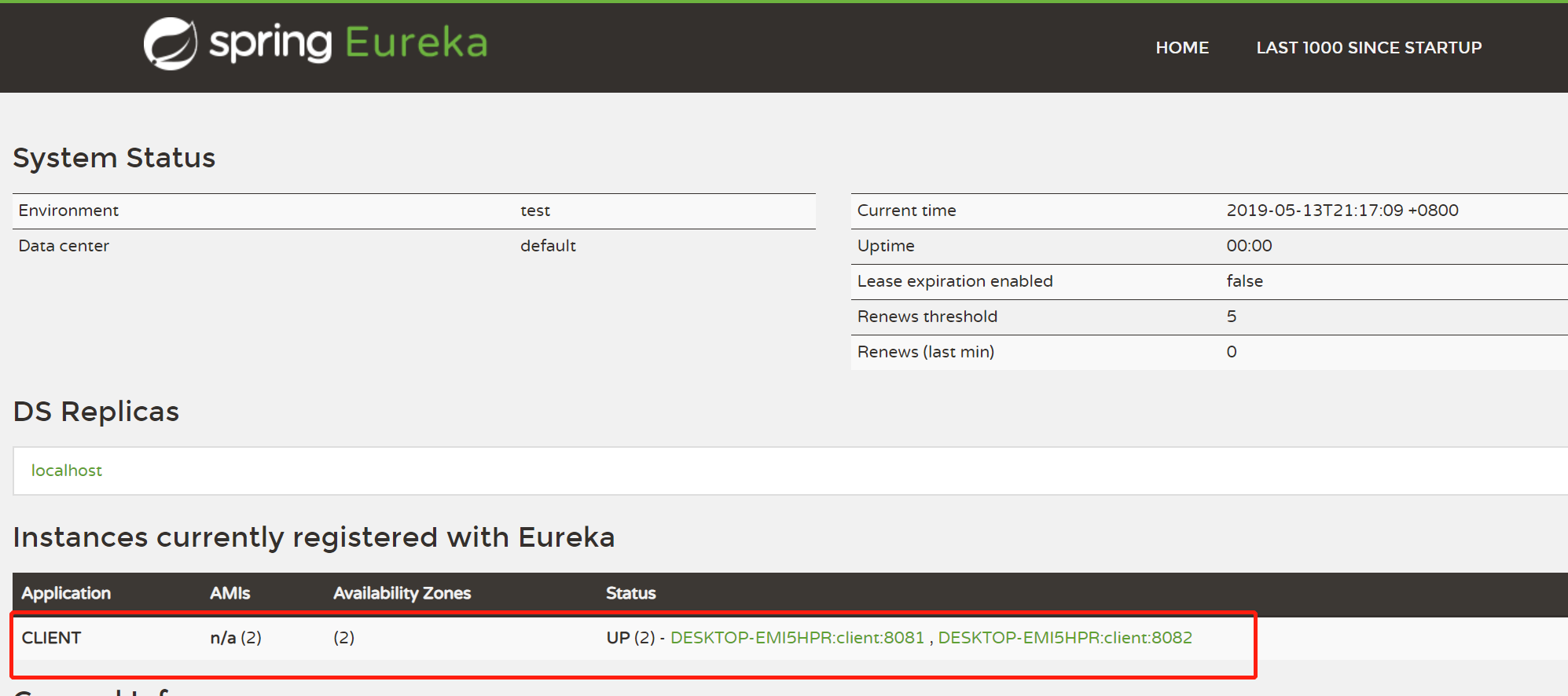The width and height of the screenshot is (1568, 696).
Task: Click the Application column header
Action: coord(66,593)
